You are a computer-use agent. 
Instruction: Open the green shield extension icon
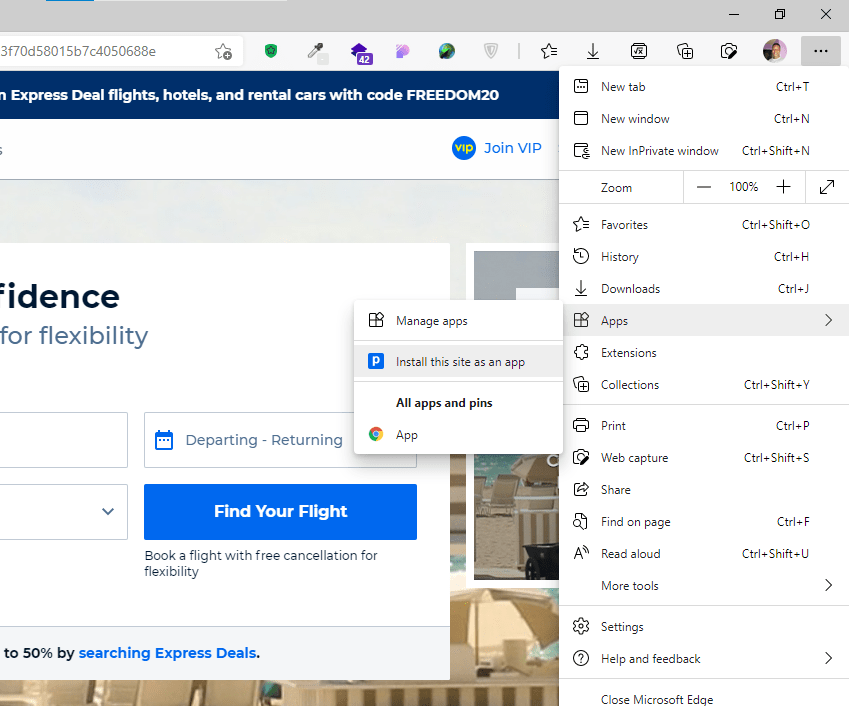pos(271,51)
